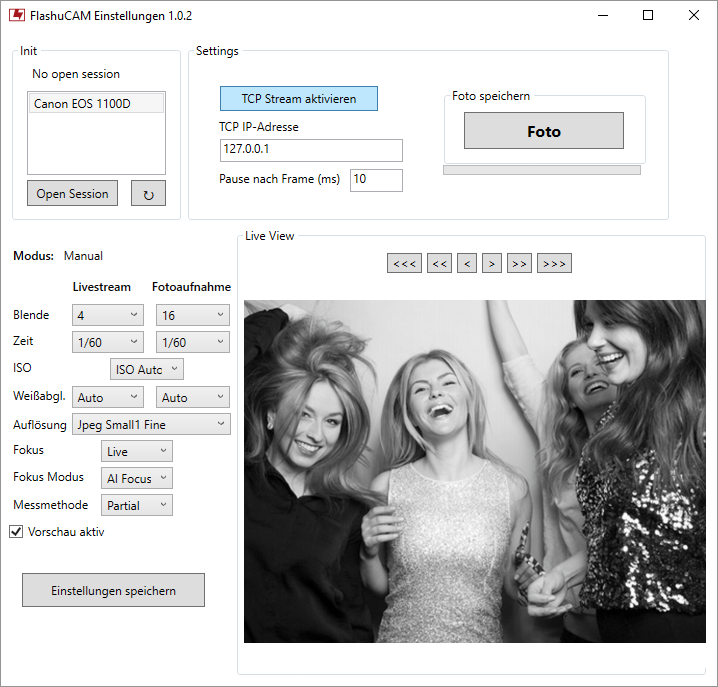Click the Open Session button
The image size is (718, 687).
click(73, 194)
